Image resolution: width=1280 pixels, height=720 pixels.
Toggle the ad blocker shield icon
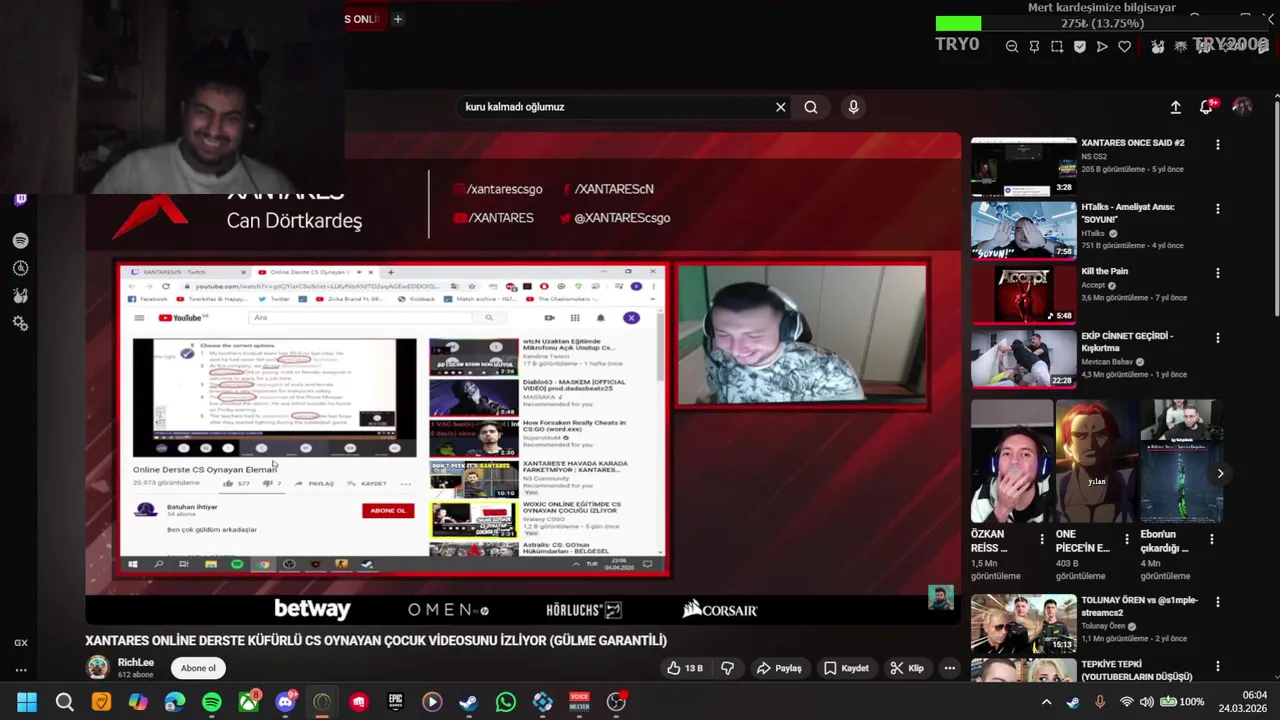(1080, 46)
